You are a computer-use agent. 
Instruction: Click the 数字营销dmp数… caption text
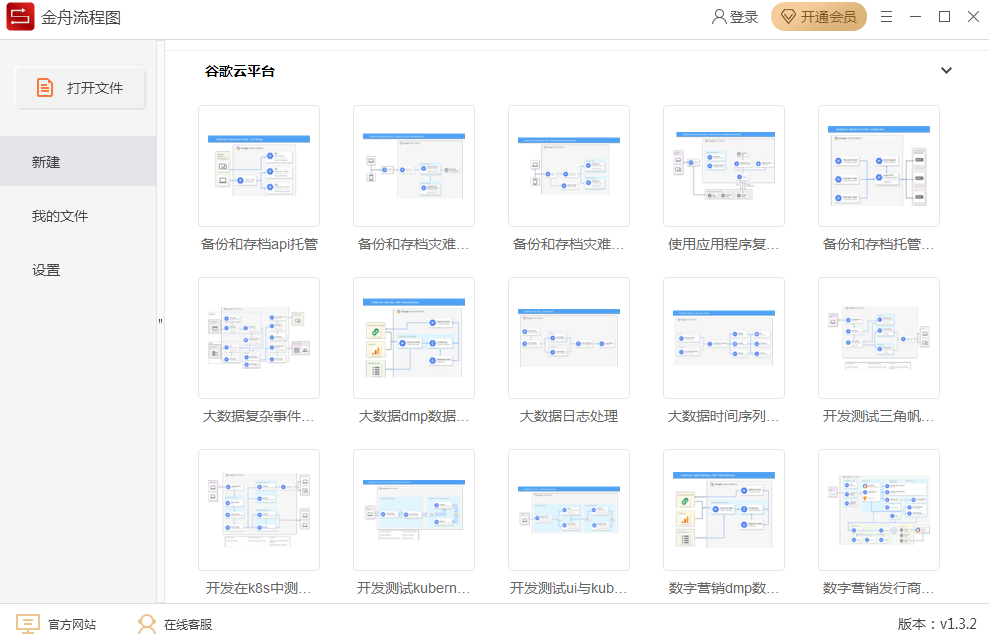pyautogui.click(x=724, y=588)
